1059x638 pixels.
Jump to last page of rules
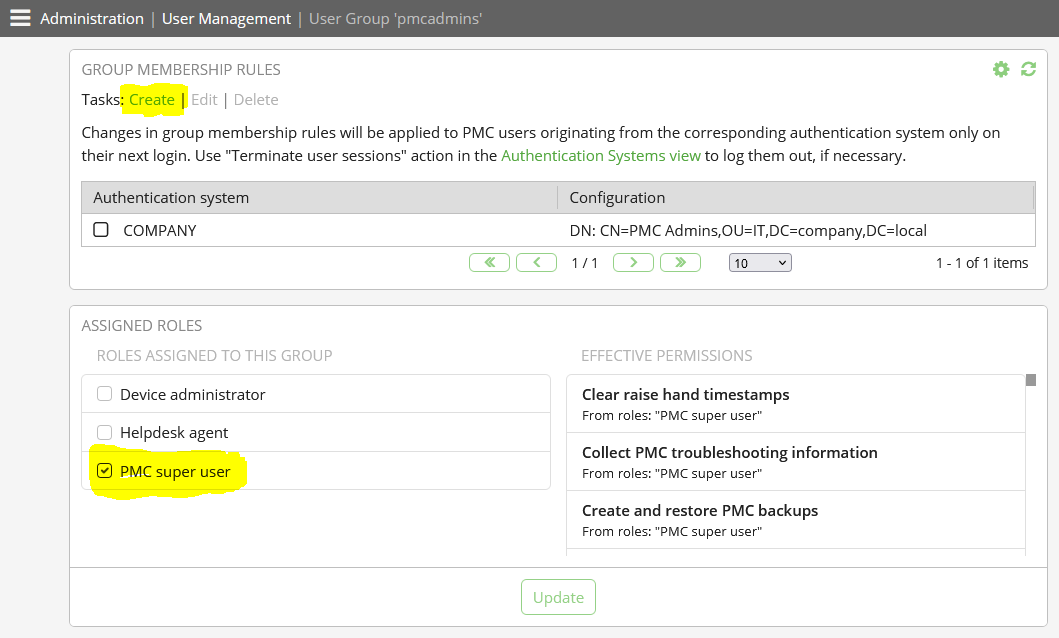(680, 262)
